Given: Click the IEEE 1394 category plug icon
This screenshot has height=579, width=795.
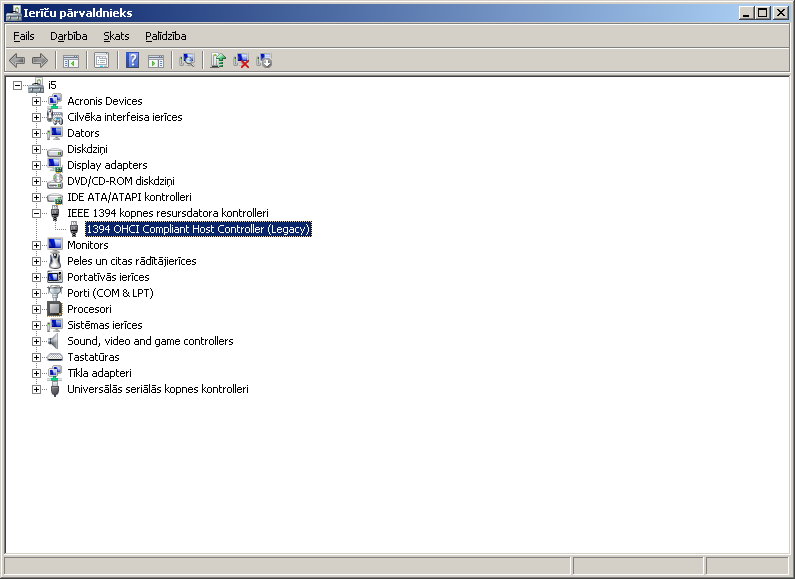Looking at the screenshot, I should pyautogui.click(x=55, y=213).
